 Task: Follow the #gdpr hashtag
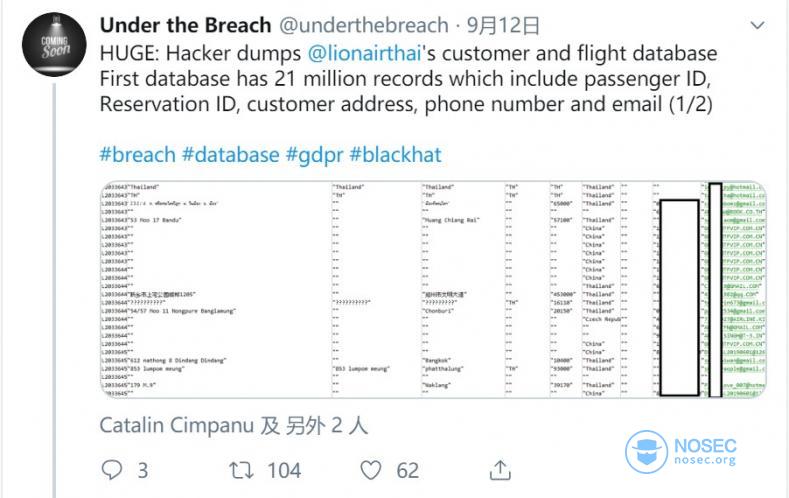pyautogui.click(x=314, y=155)
